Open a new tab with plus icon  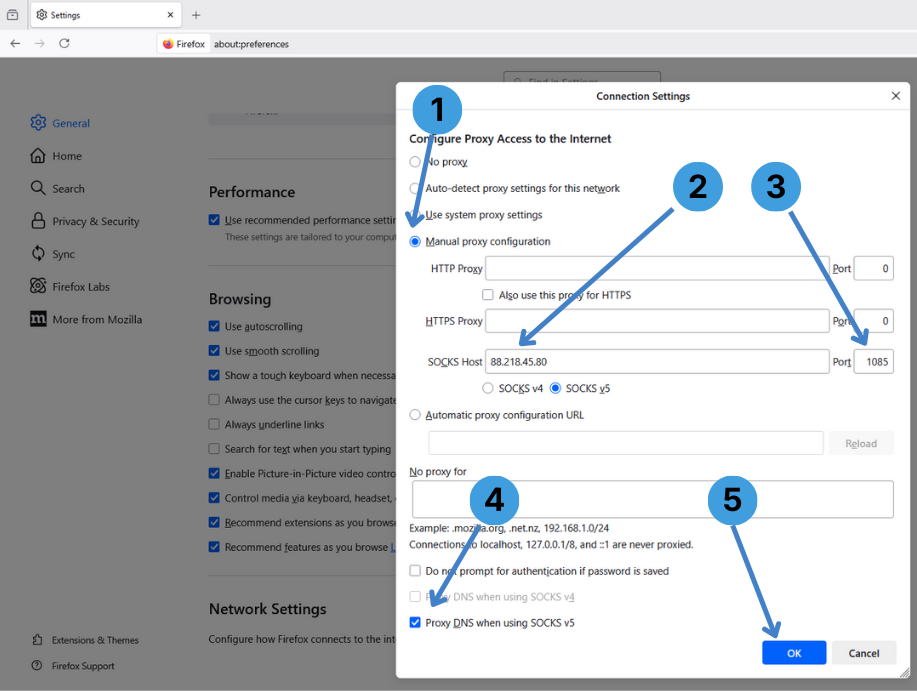(196, 15)
